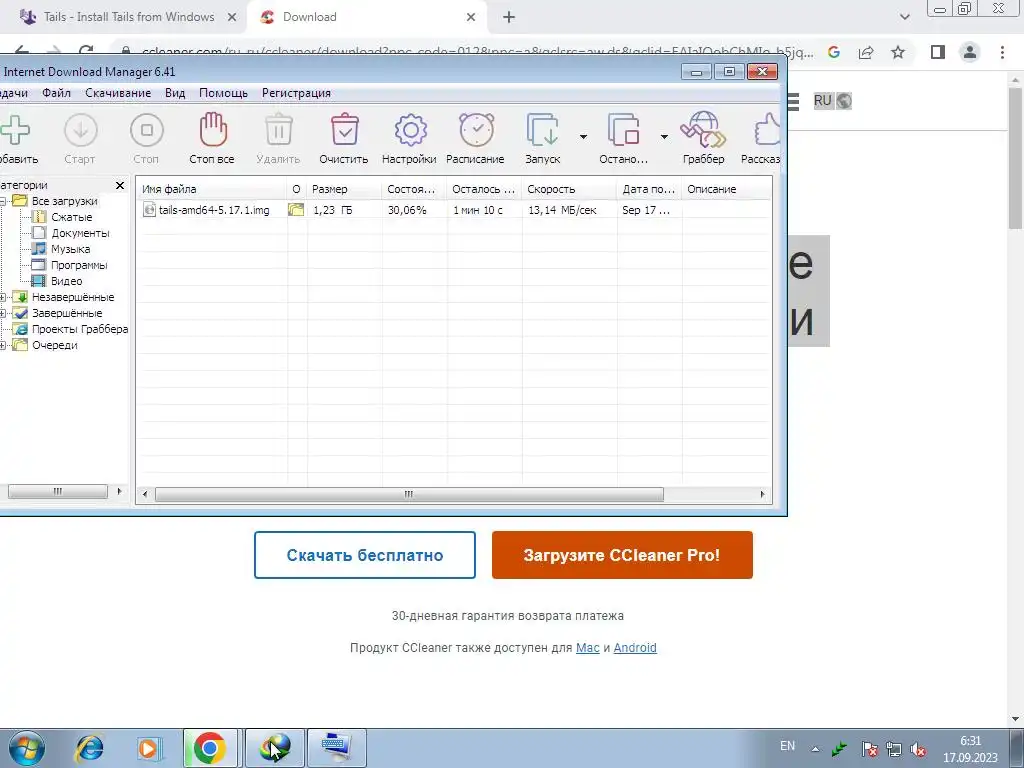Open the Помощь menu
Screen dimensions: 1024x768
223,93
